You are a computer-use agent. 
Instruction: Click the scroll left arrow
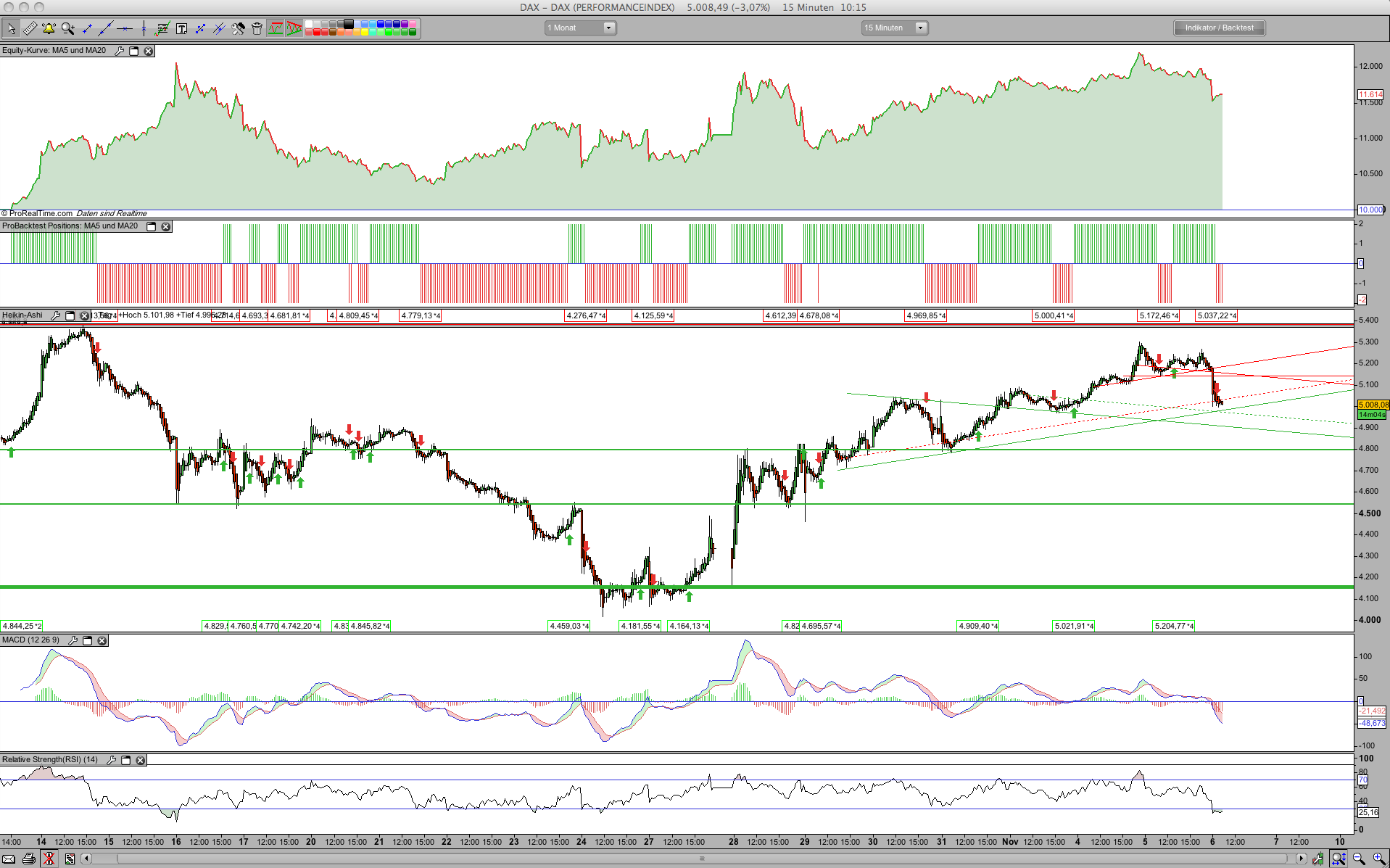[x=86, y=859]
